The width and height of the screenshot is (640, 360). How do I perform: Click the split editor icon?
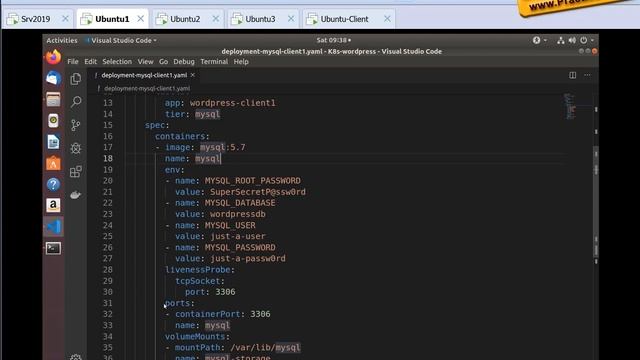pyautogui.click(x=573, y=75)
